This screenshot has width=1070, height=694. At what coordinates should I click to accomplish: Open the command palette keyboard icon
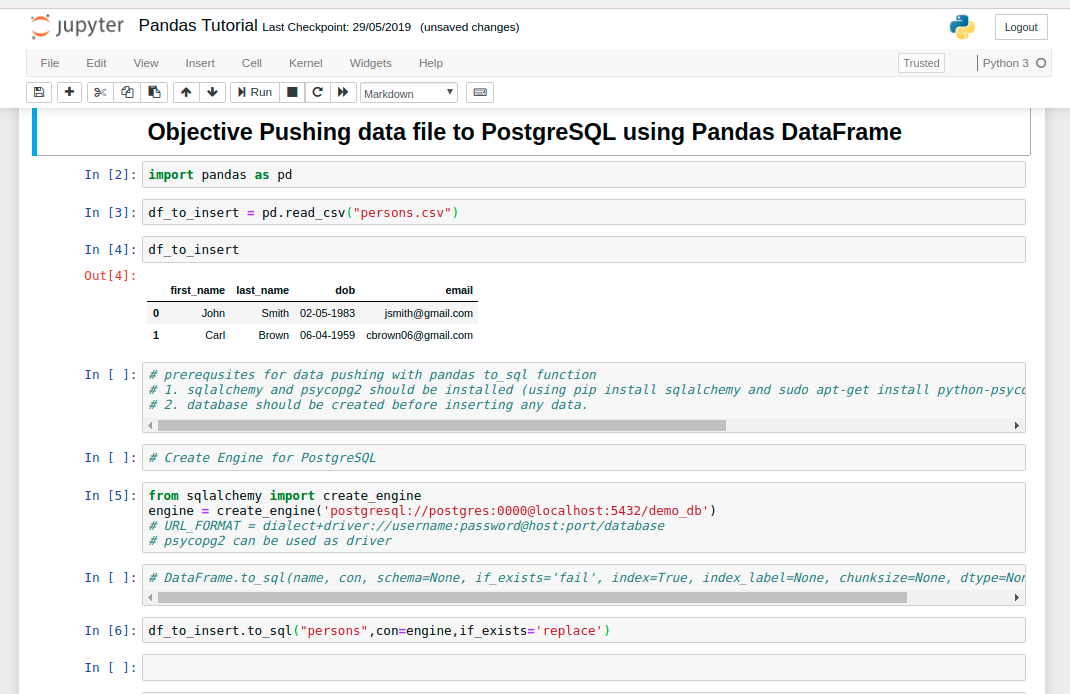point(480,92)
